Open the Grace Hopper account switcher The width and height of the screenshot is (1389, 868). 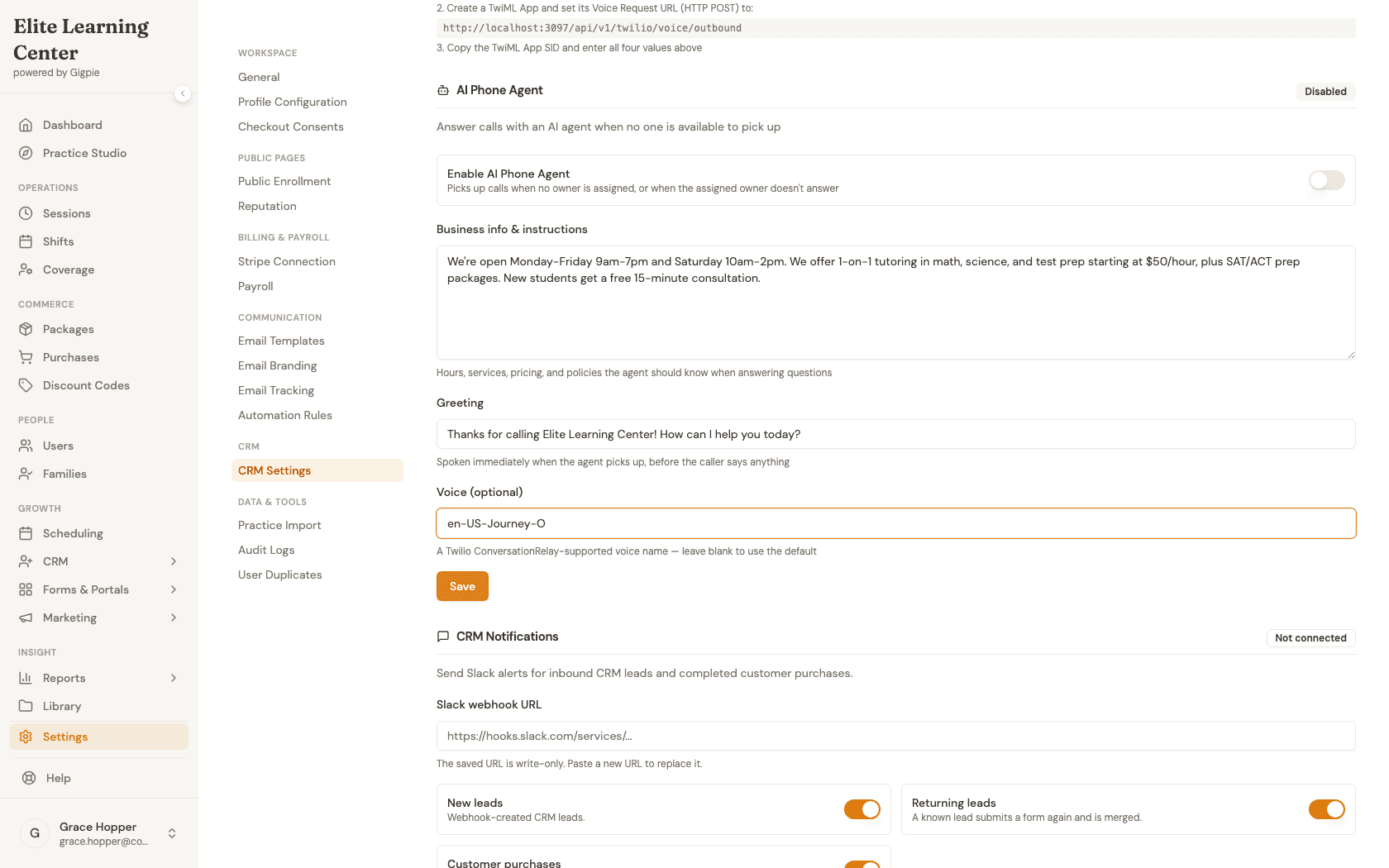pos(172,833)
